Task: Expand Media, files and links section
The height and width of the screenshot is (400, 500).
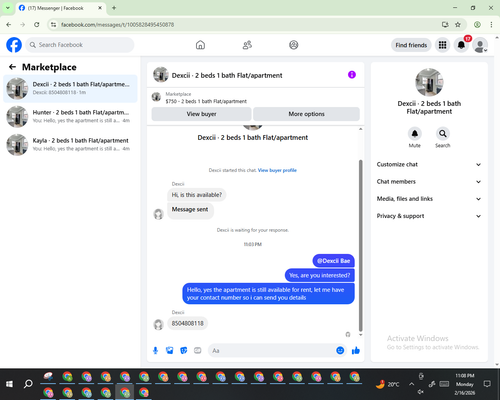Action: pos(429,199)
